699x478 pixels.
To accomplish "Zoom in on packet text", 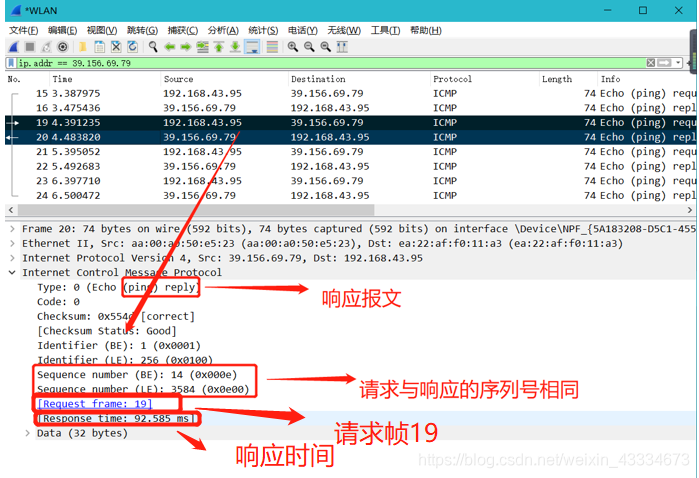I will coord(293,47).
